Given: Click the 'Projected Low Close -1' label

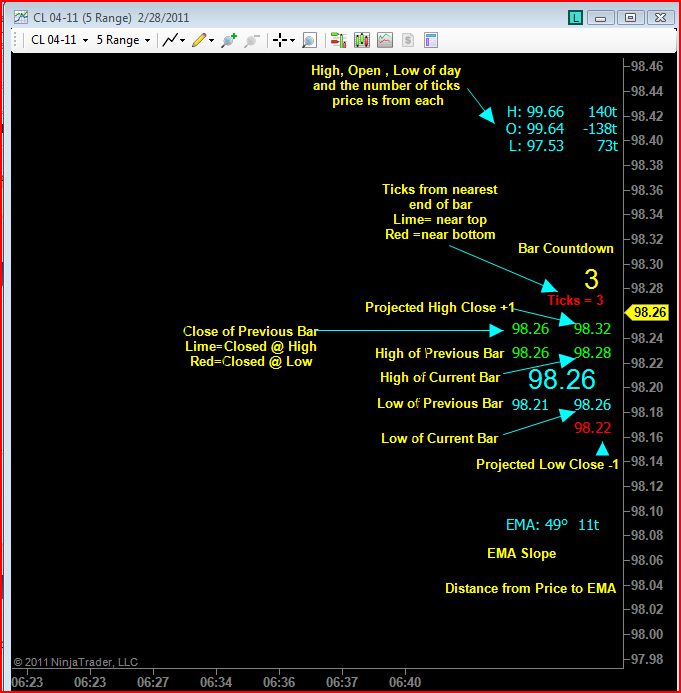Looking at the screenshot, I should pos(547,464).
